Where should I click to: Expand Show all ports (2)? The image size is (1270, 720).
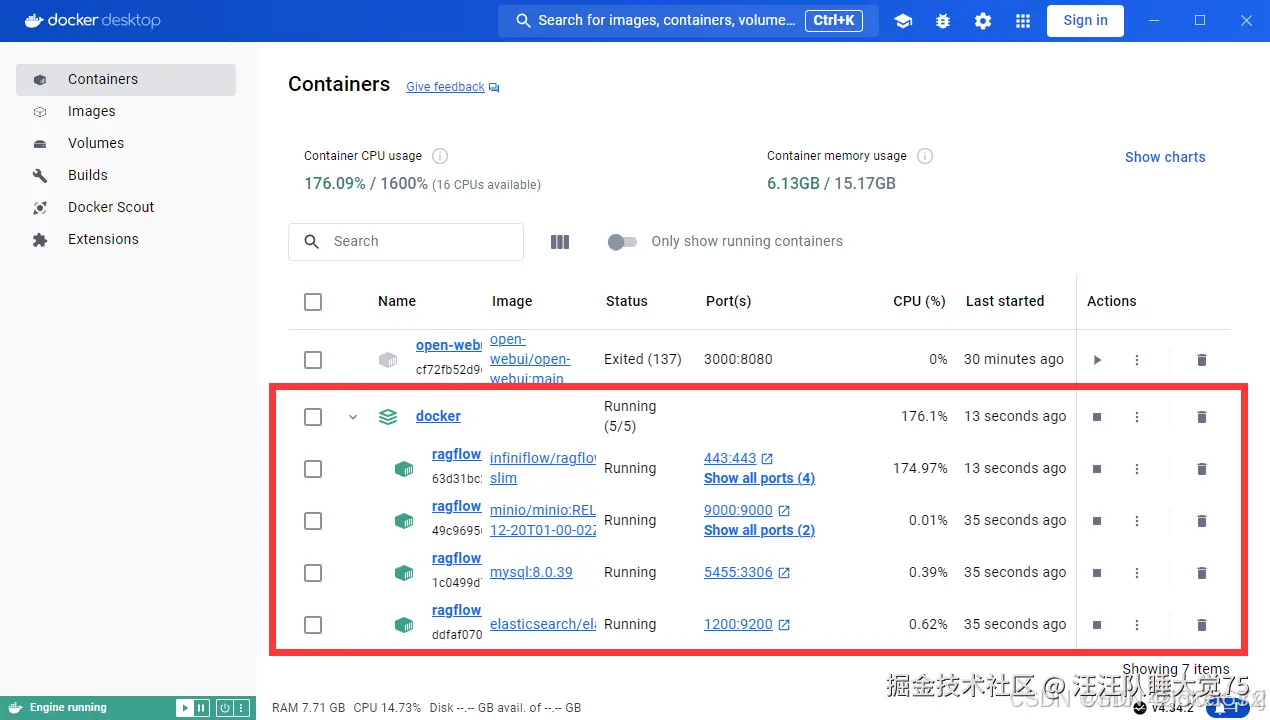tap(759, 530)
